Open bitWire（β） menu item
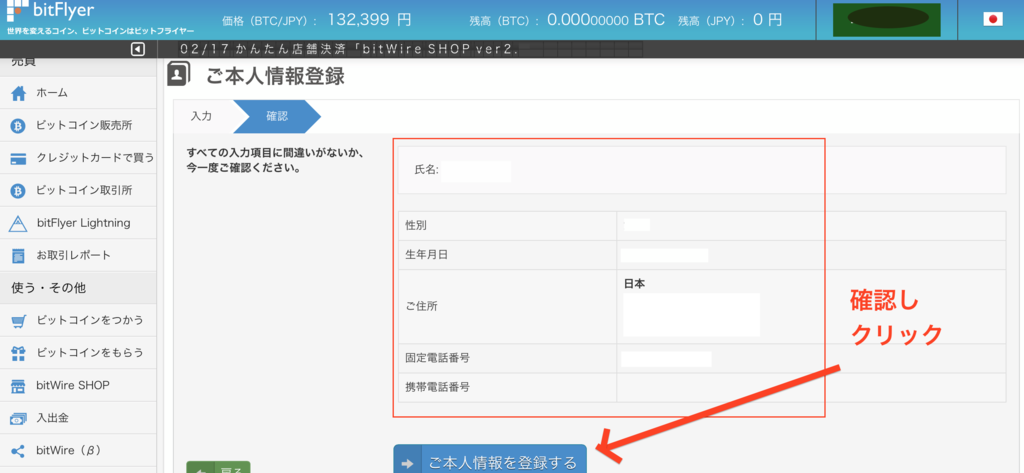1024x473 pixels. tap(78, 451)
